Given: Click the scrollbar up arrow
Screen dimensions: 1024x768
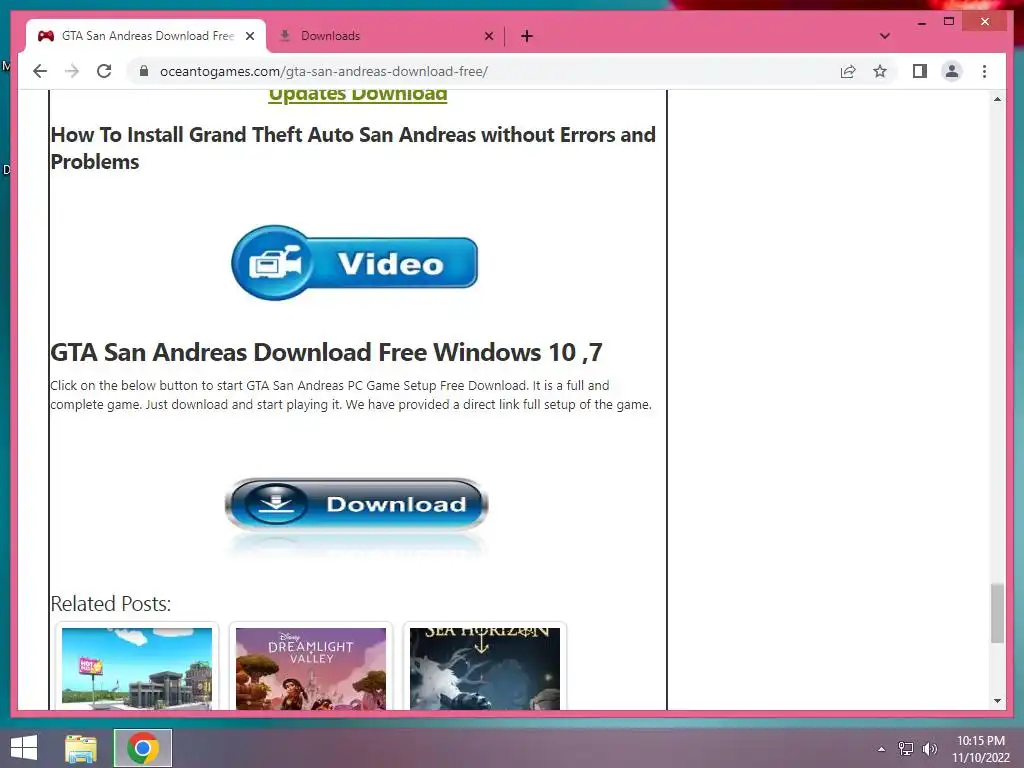Looking at the screenshot, I should [x=997, y=99].
